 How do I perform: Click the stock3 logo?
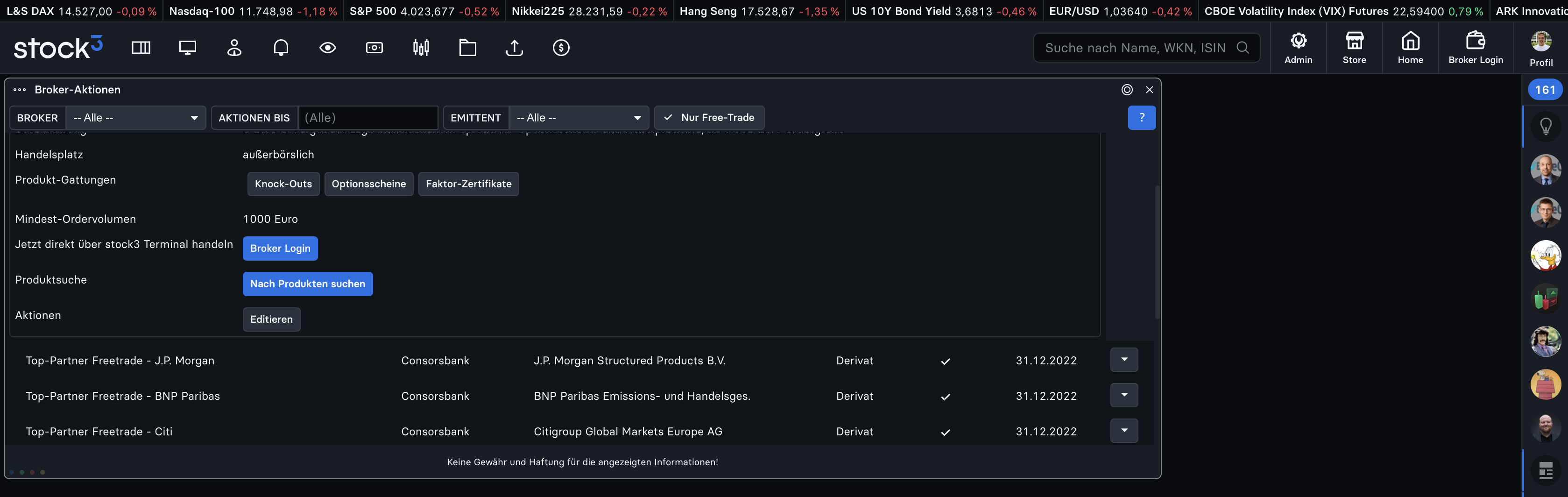click(x=58, y=48)
